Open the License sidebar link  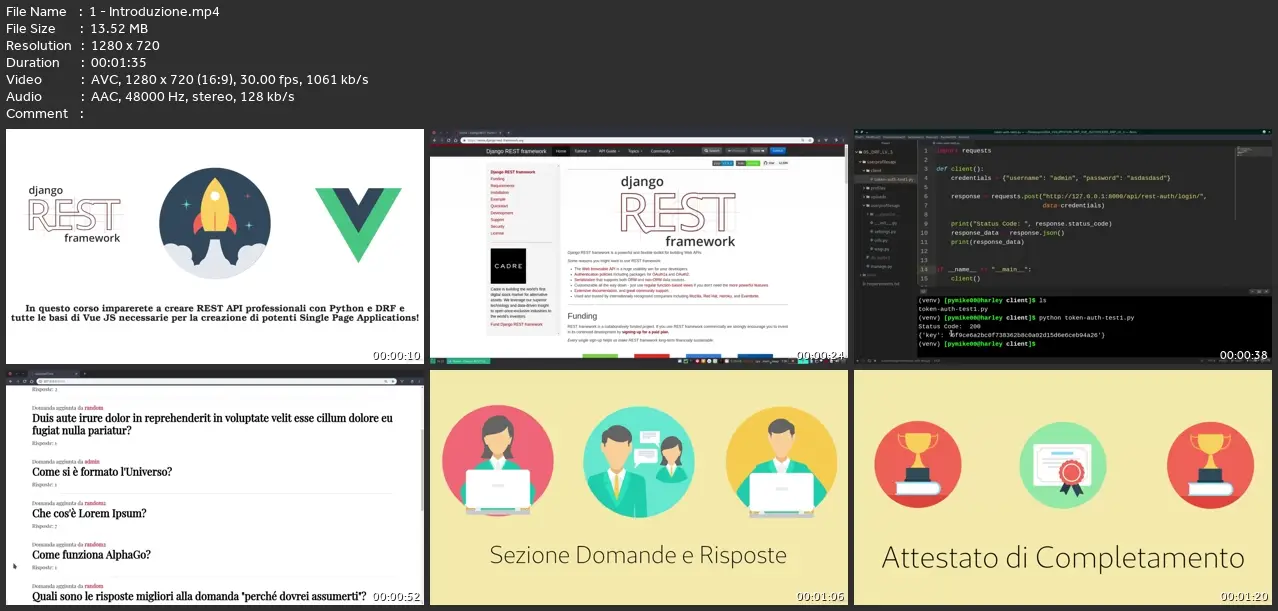click(497, 233)
